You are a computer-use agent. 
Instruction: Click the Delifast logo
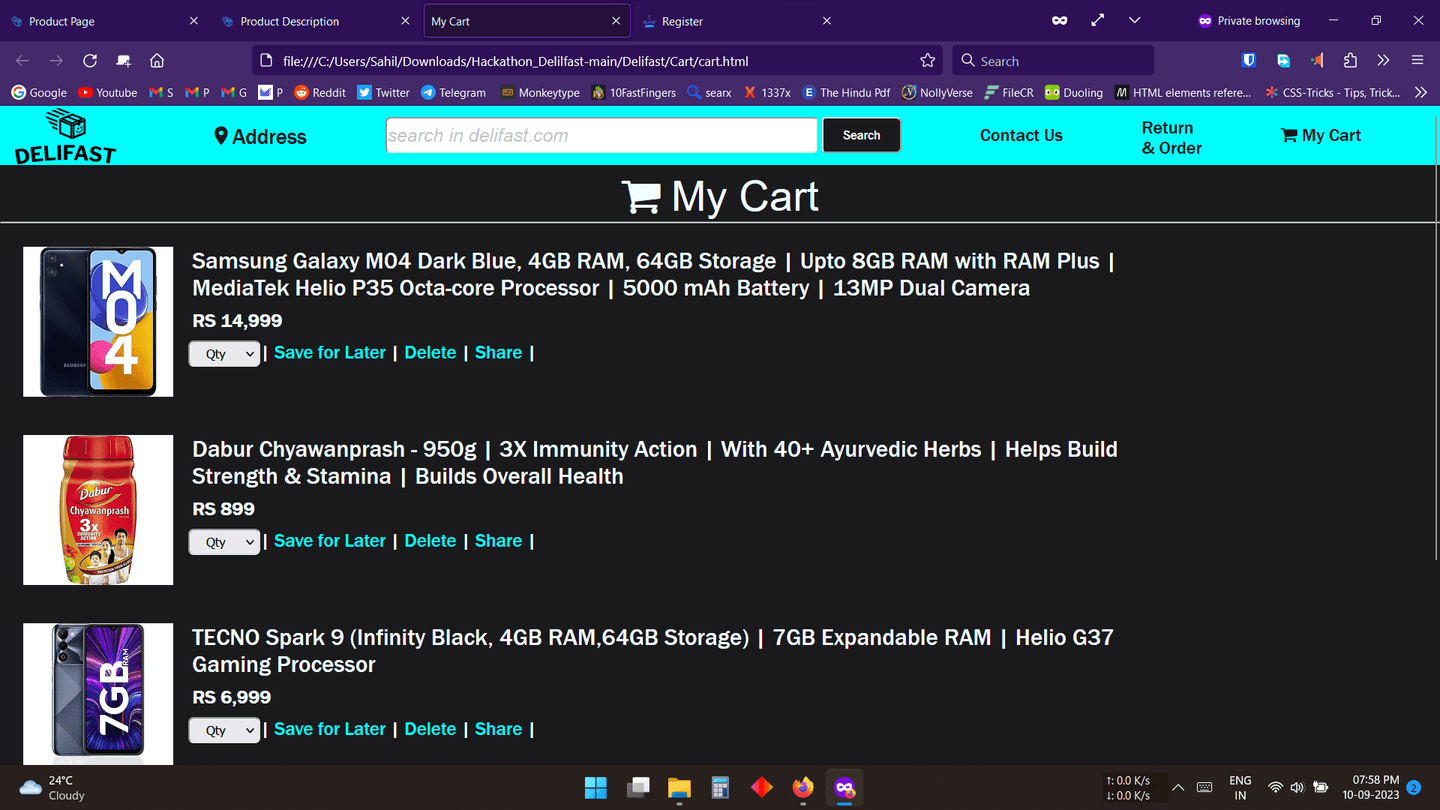point(65,136)
